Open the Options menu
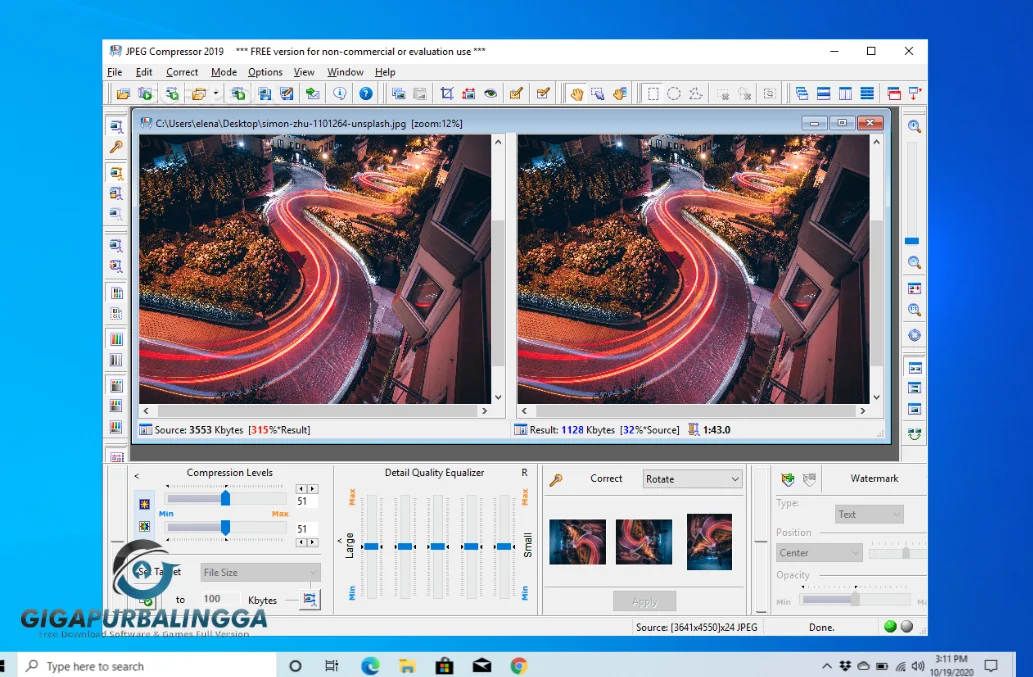 click(265, 72)
